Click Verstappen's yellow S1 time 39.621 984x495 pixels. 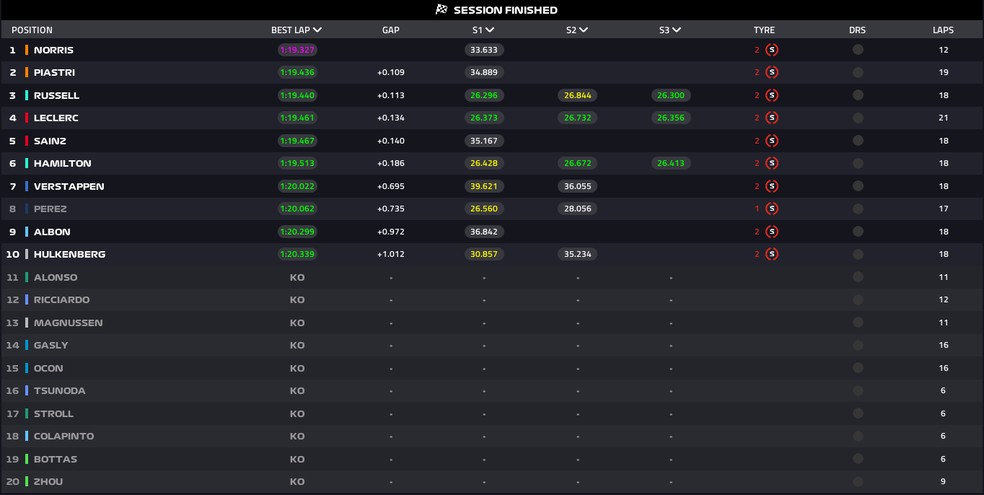484,187
